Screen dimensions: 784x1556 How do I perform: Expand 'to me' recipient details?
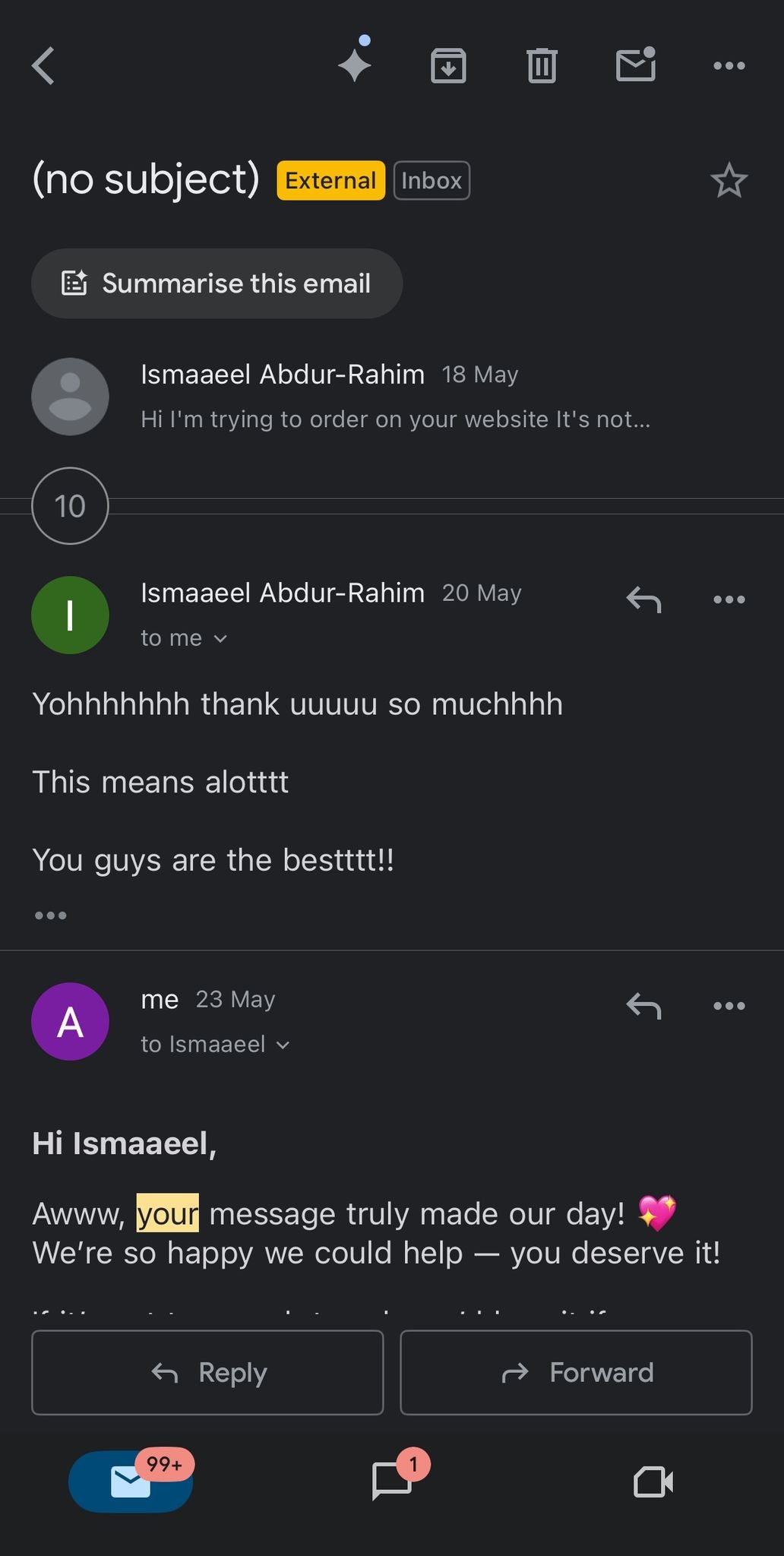point(184,638)
